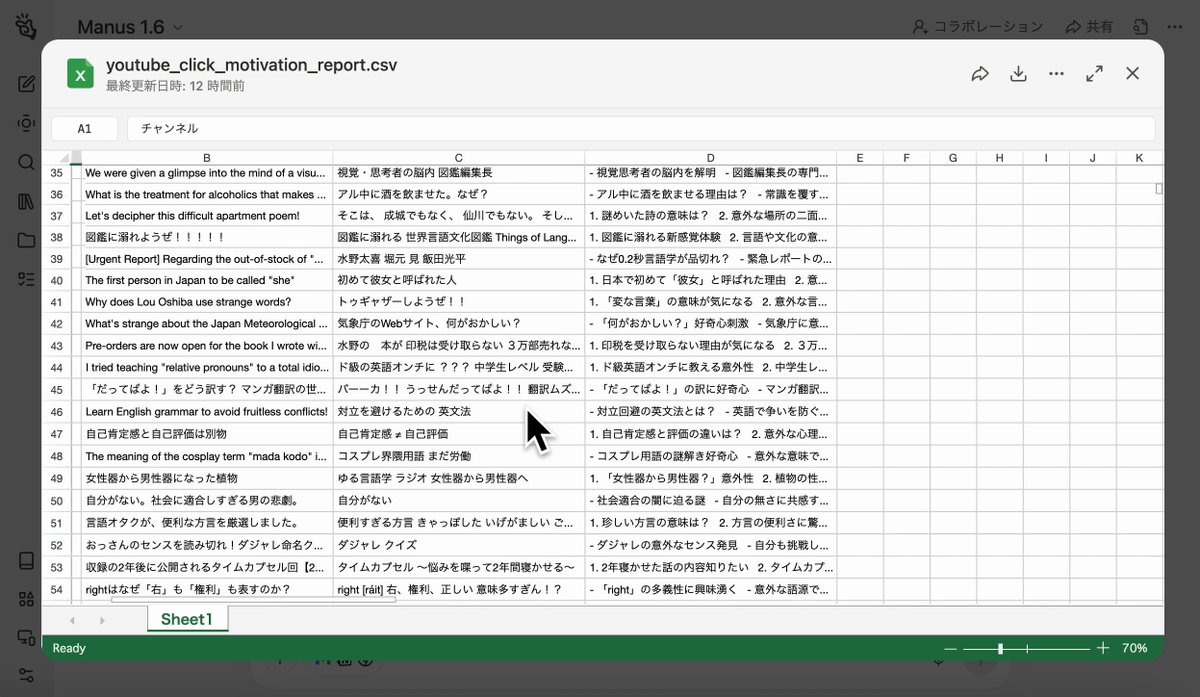Click the Ready status text
The width and height of the screenshot is (1200, 697).
(x=69, y=648)
